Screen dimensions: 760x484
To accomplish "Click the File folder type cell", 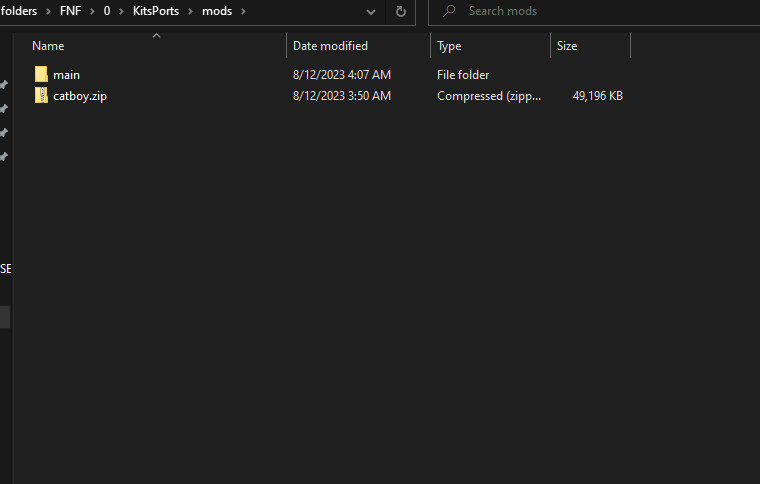I will 463,75.
